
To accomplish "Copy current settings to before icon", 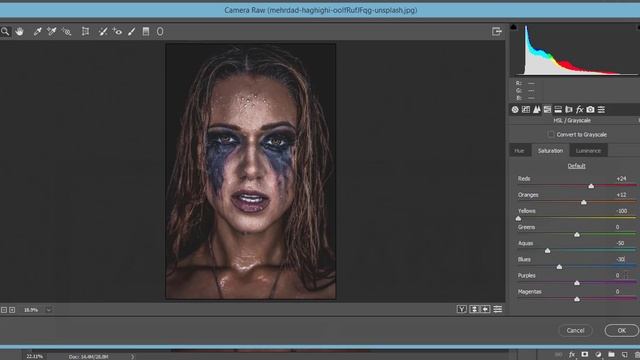I will click(485, 309).
